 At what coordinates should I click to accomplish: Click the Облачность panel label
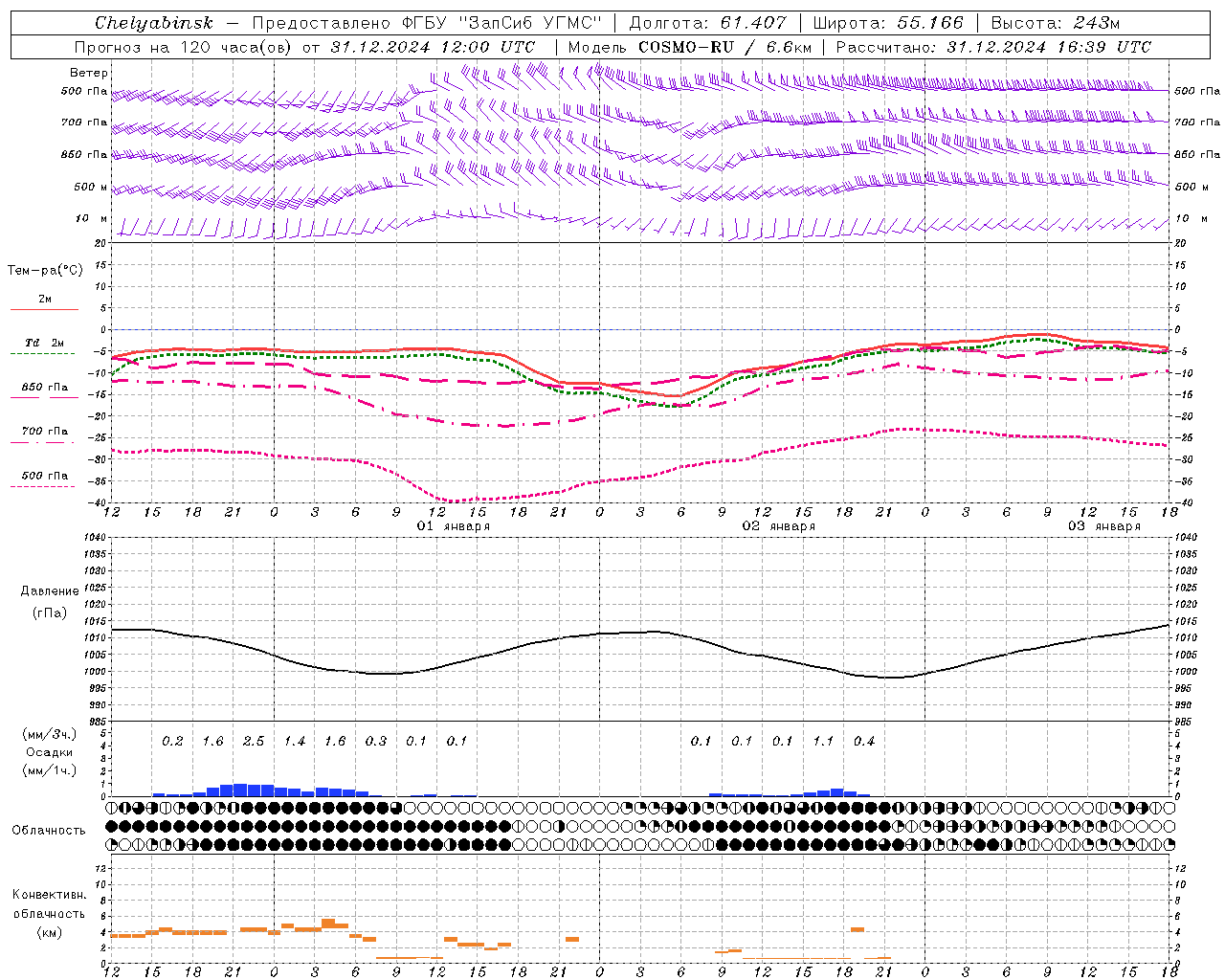49,830
